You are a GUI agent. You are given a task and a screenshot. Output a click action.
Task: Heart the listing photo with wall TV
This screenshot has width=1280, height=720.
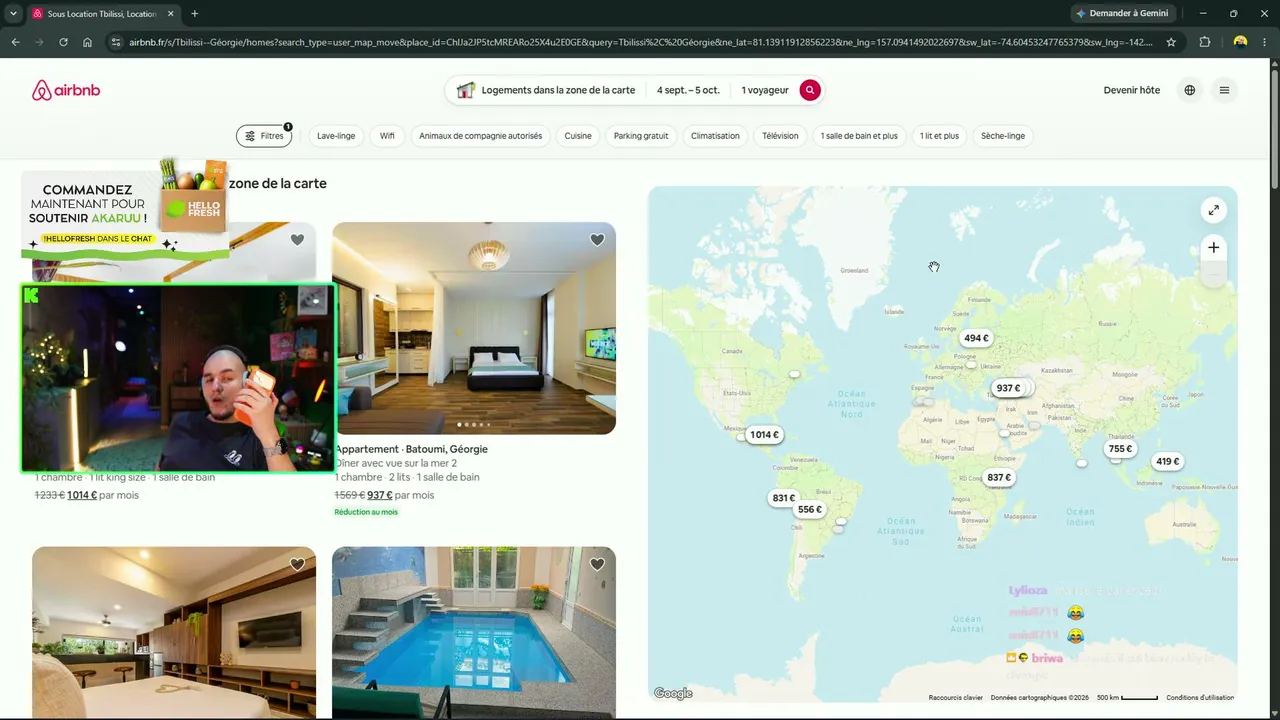297,565
